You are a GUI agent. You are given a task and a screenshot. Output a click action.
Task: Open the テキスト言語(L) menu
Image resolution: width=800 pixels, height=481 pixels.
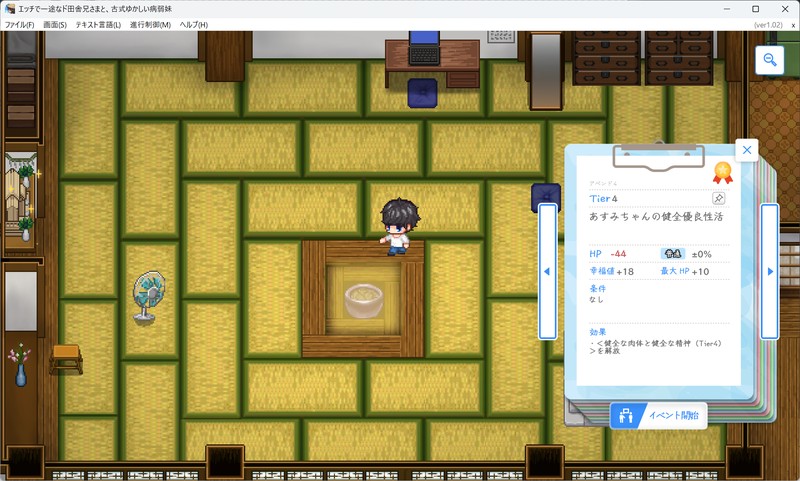(98, 24)
